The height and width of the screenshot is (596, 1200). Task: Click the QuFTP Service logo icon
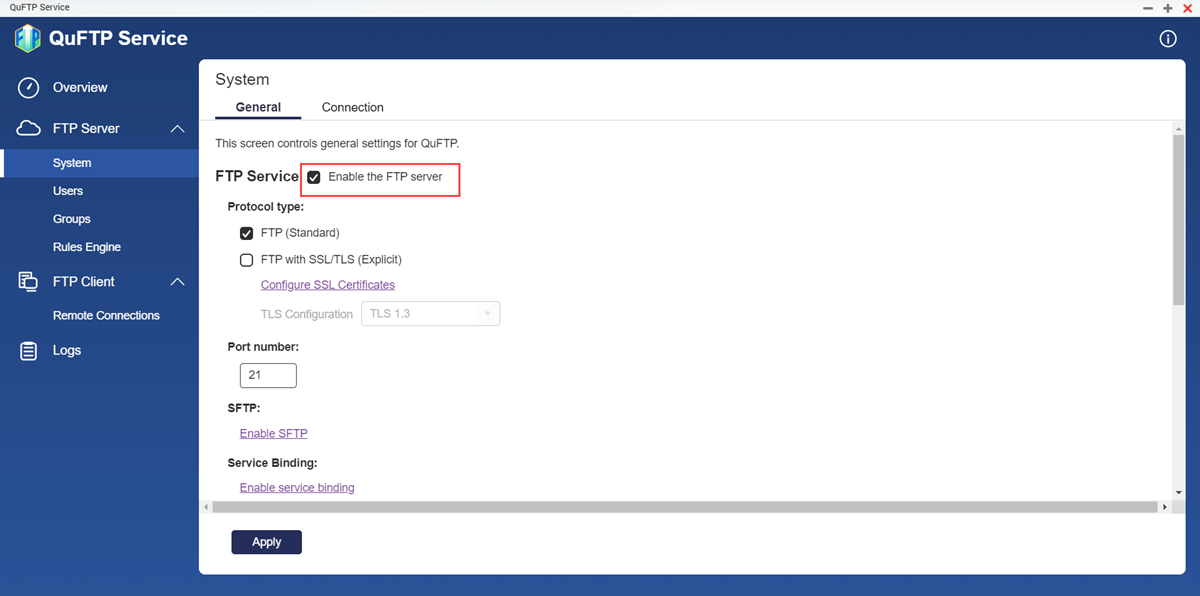point(27,38)
